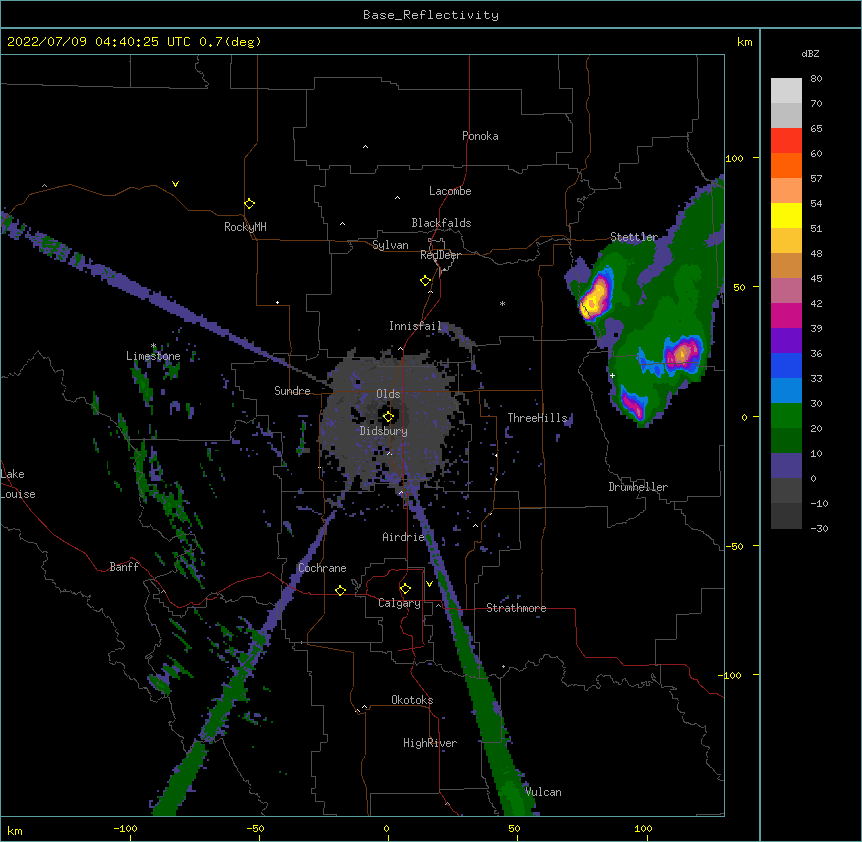Click the Lacombe city label
Viewport: 862px width, 842px height.
click(450, 191)
